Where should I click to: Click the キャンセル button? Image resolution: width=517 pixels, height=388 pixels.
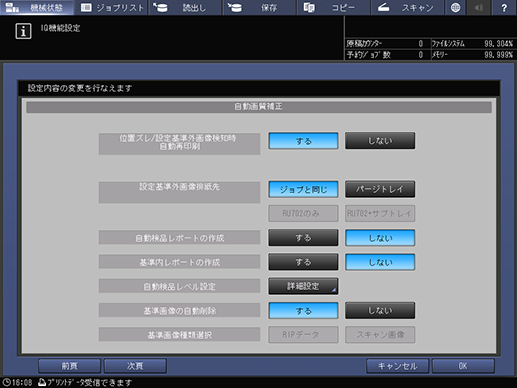point(397,366)
